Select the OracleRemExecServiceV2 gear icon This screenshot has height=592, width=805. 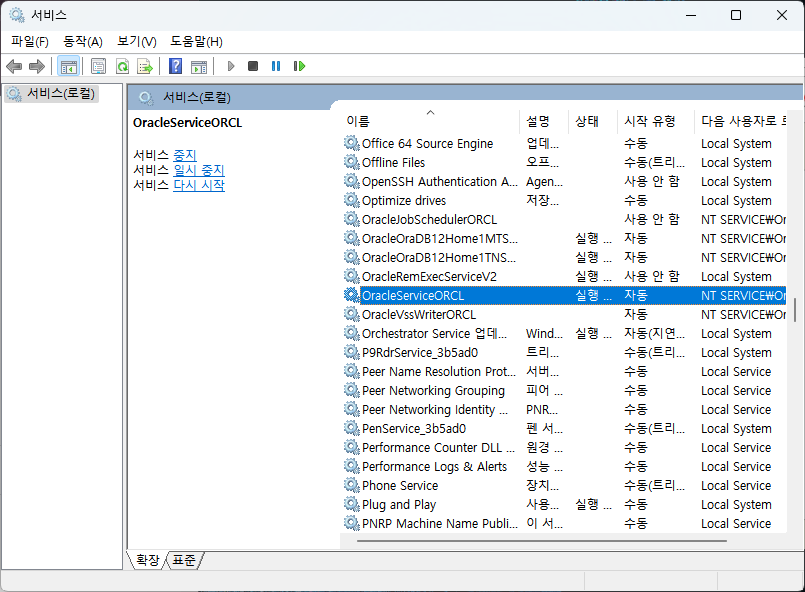coord(352,276)
